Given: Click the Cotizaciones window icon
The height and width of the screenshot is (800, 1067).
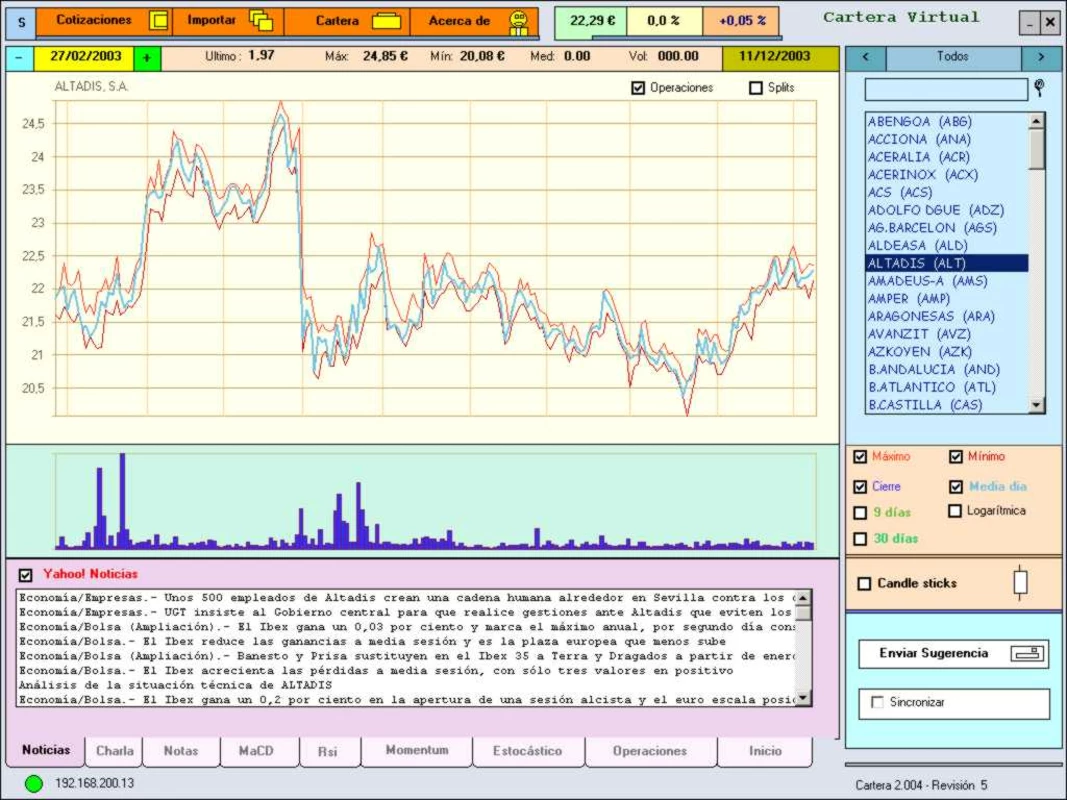Looking at the screenshot, I should point(158,20).
